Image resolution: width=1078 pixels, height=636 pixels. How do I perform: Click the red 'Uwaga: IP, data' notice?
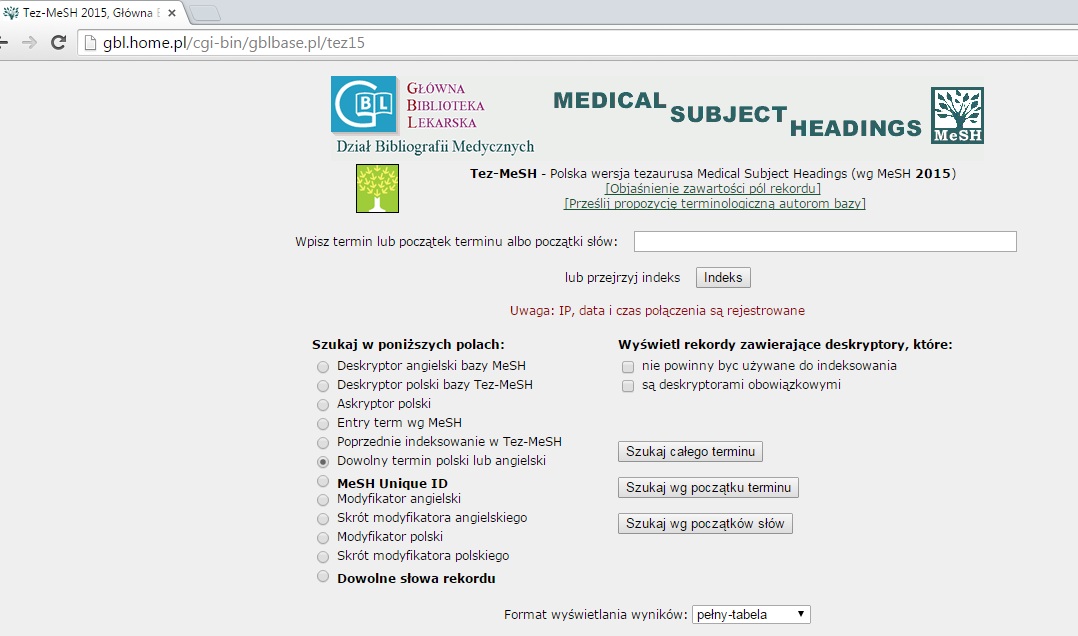coord(657,311)
